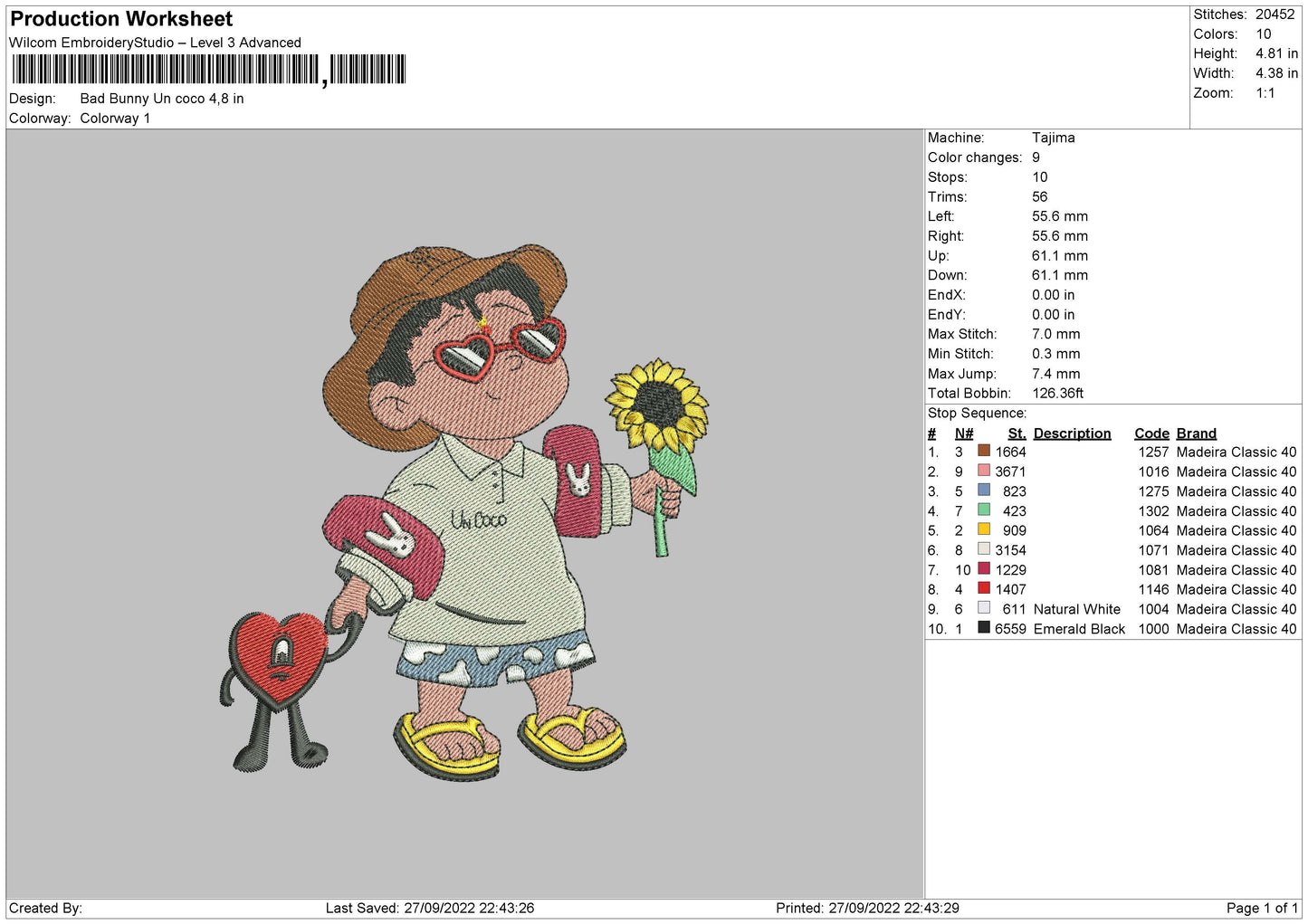Click the Production Worksheet title
1308x924 pixels.
[x=121, y=19]
